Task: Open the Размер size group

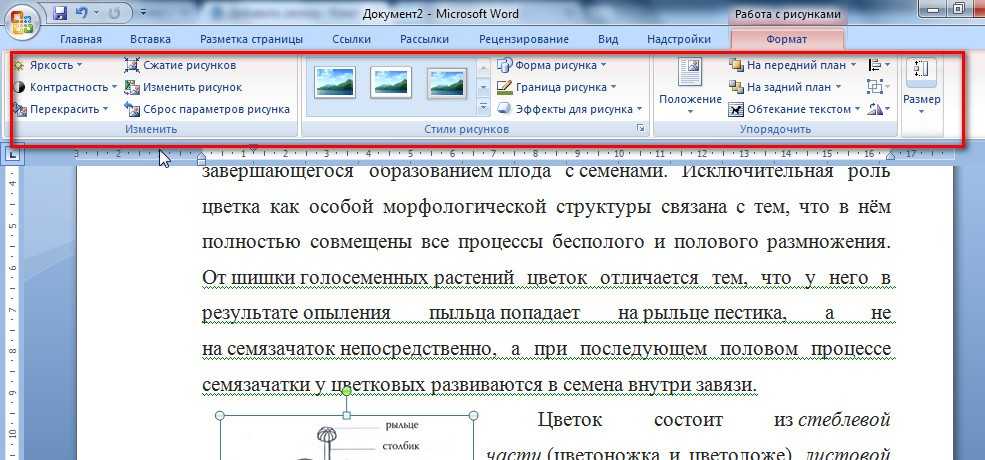Action: [x=921, y=86]
